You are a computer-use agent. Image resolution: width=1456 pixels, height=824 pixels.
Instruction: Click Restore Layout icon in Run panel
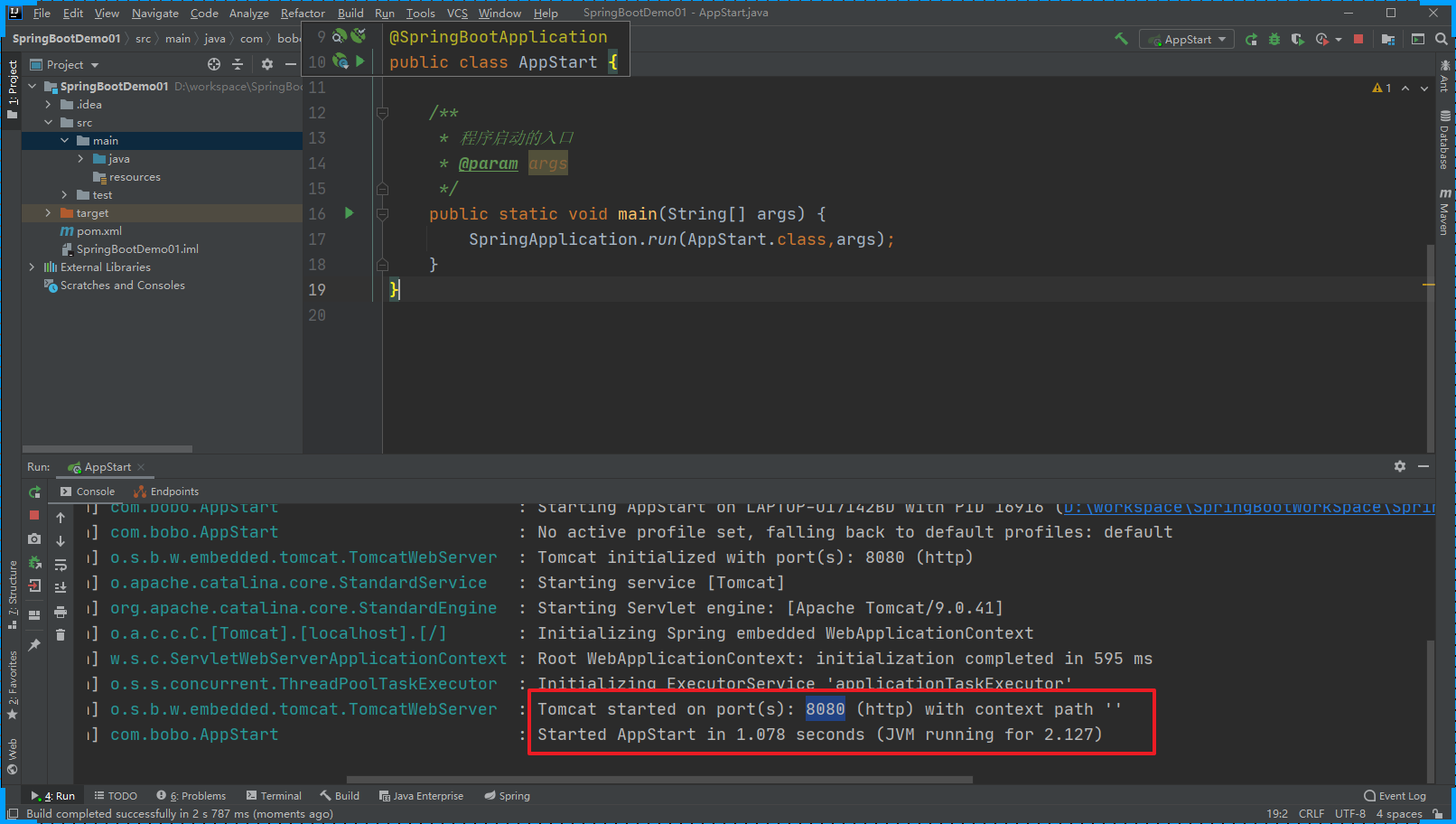(34, 615)
